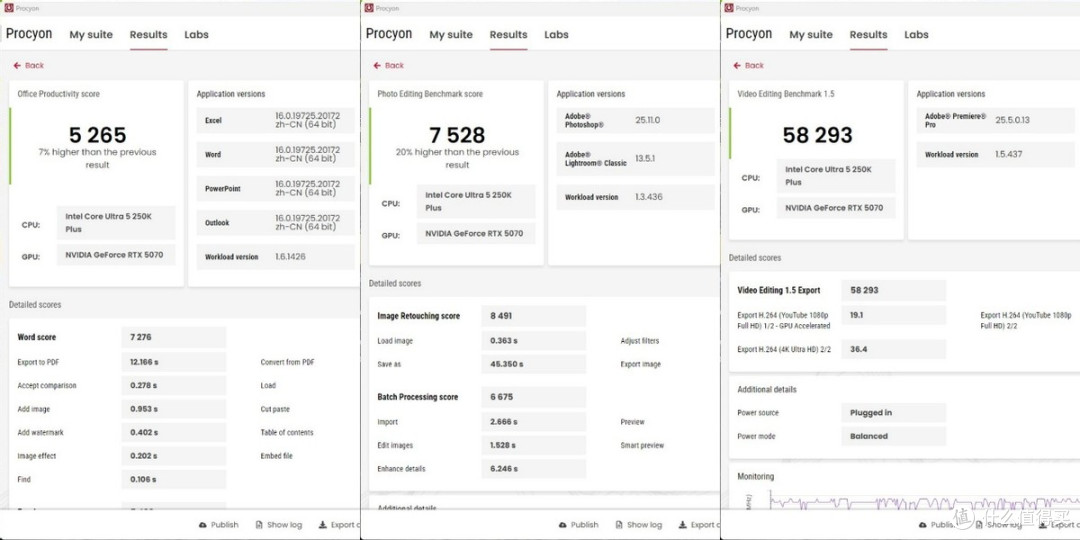Go back in the Photo Editing window
Viewport: 1080px width, 540px height.
(388, 65)
